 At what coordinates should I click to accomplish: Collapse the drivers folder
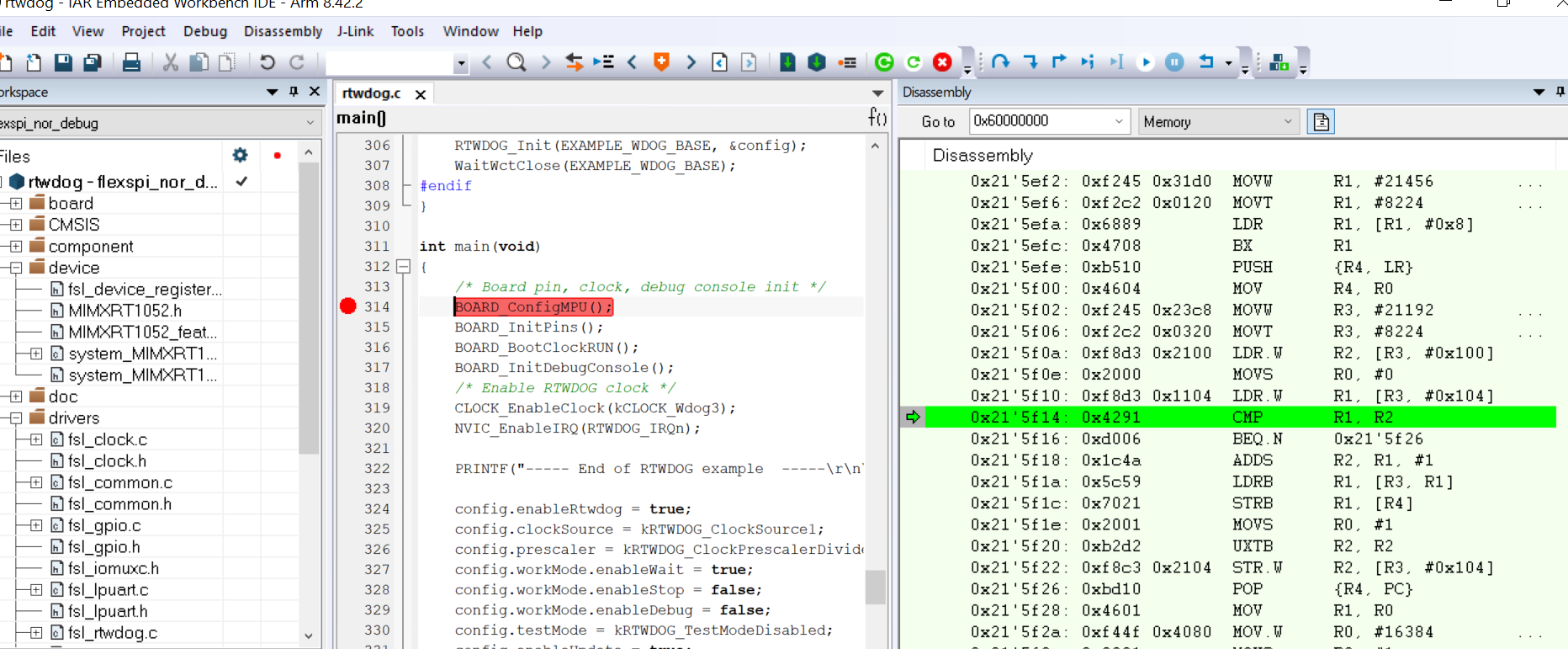coord(16,418)
